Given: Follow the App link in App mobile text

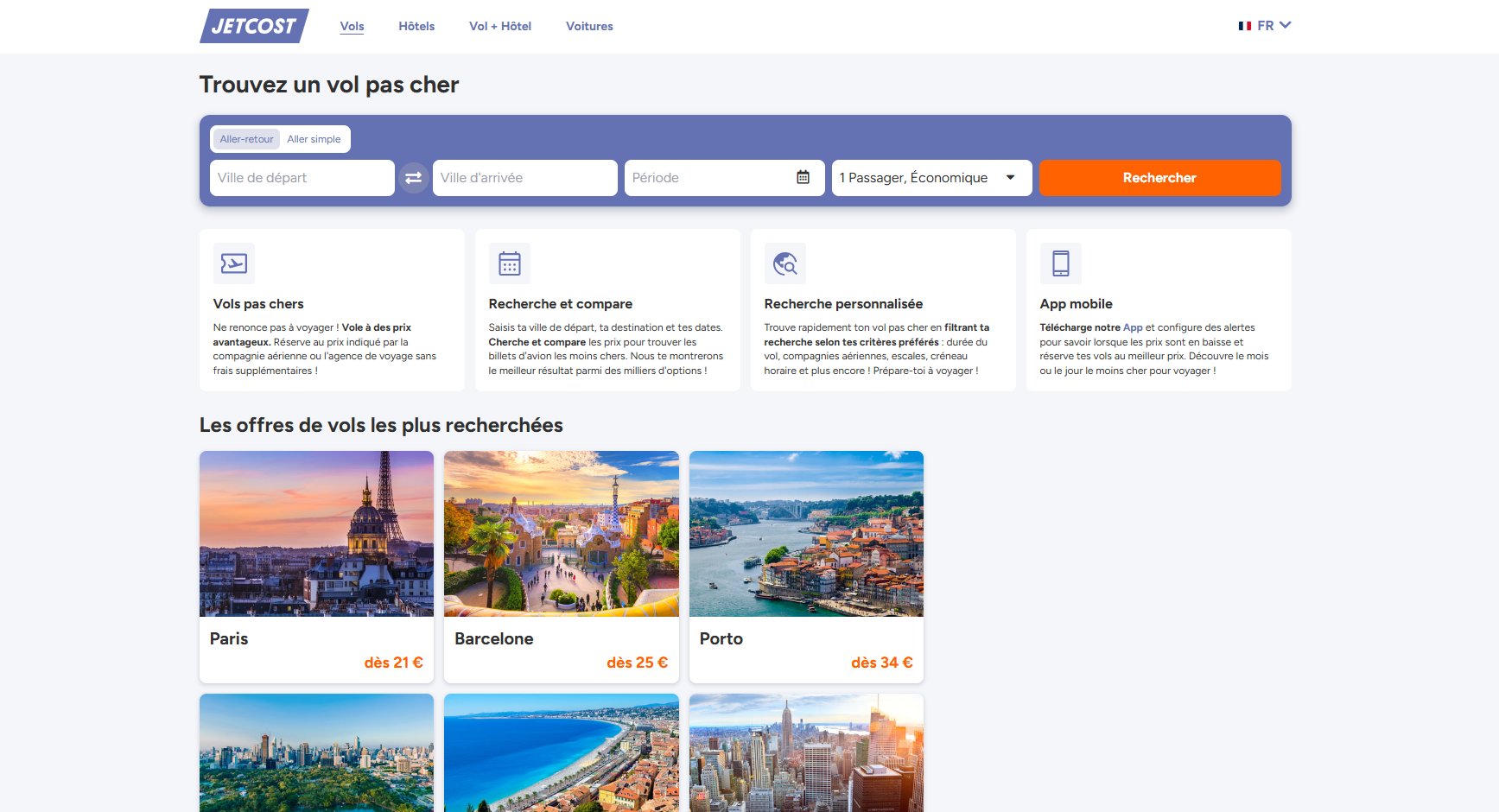Looking at the screenshot, I should (x=1133, y=327).
